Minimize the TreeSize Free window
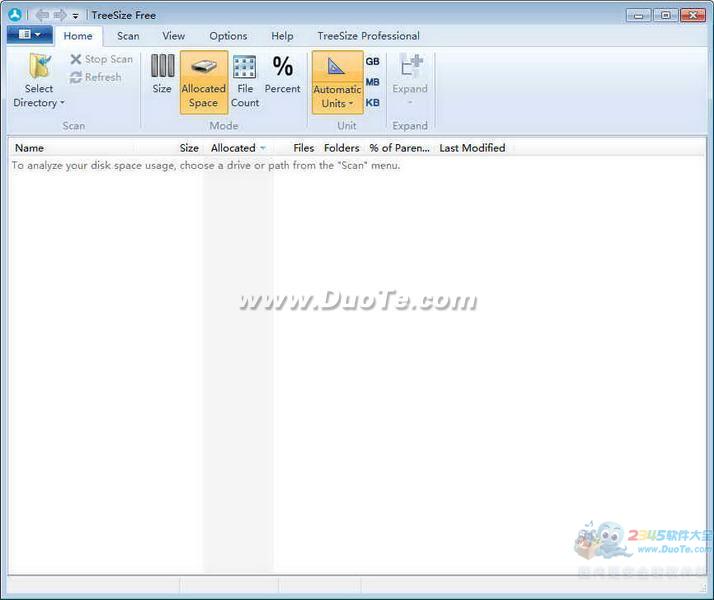714x600 pixels. pyautogui.click(x=639, y=15)
